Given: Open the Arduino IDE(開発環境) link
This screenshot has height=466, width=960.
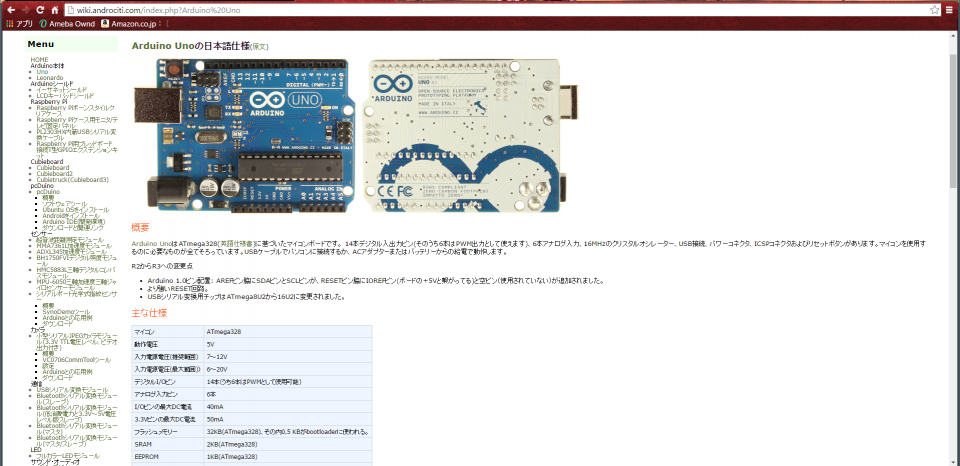Looking at the screenshot, I should click(x=73, y=222).
